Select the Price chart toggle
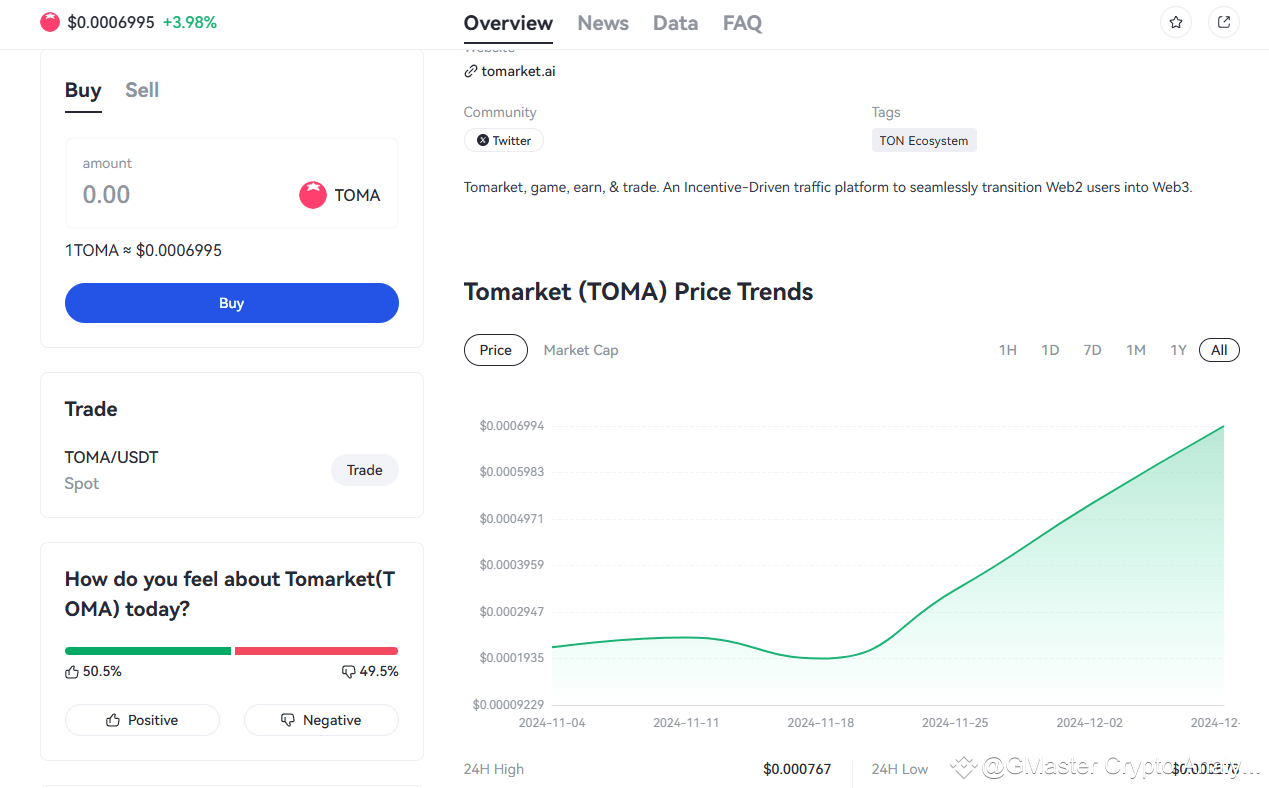 [x=496, y=350]
